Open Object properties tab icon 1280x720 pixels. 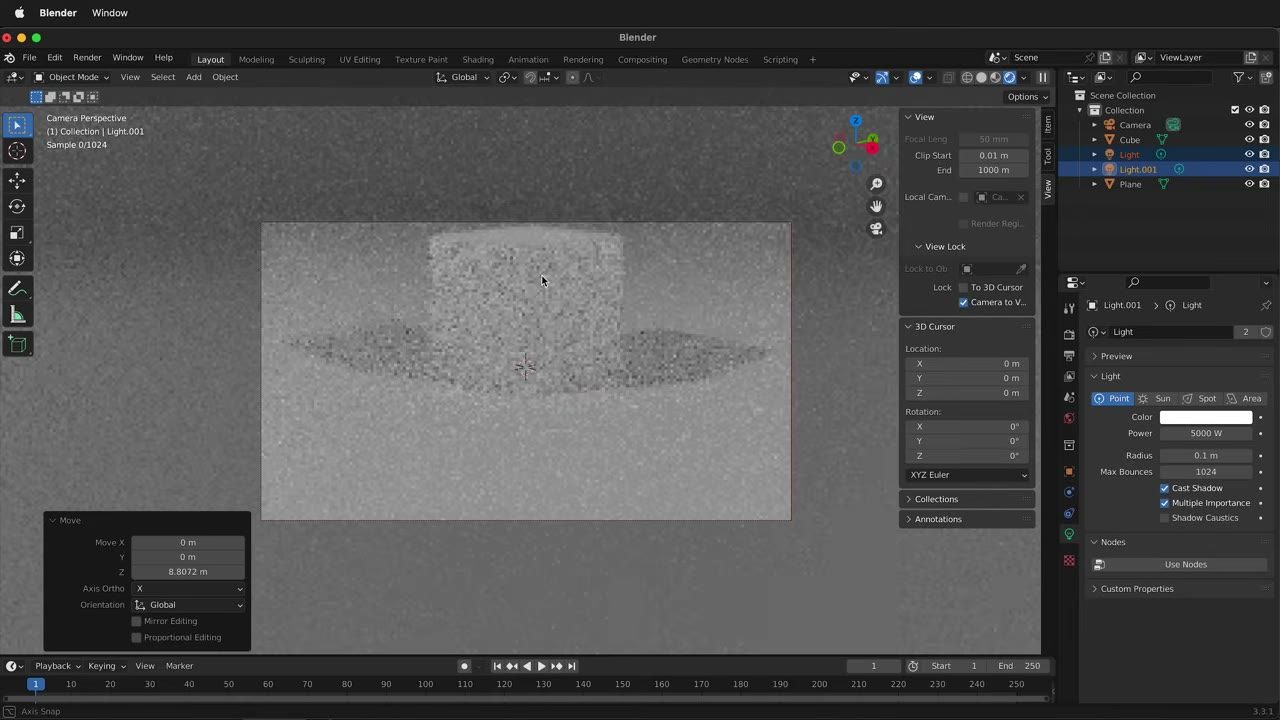(x=1069, y=471)
